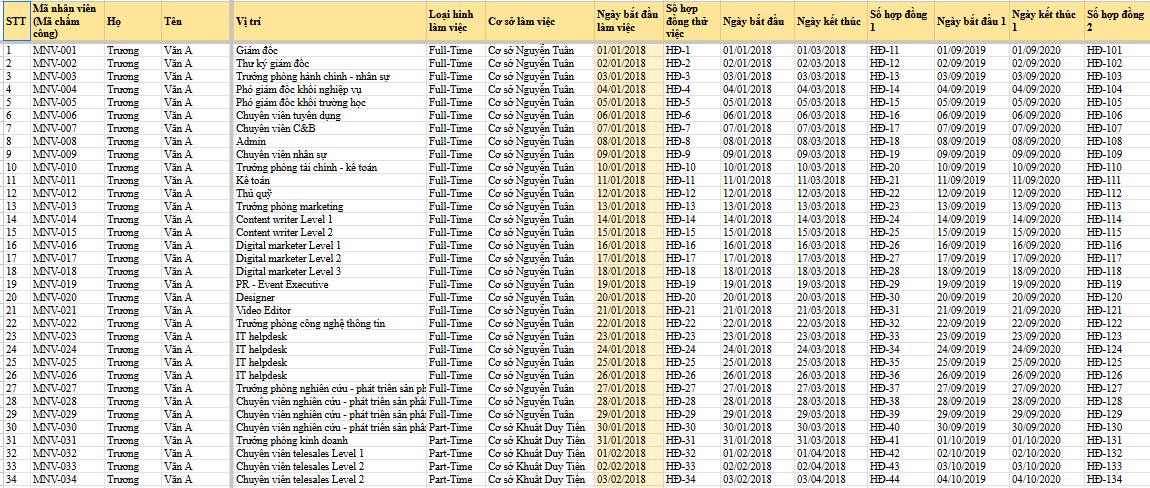Select date cell 04/10/2019

point(972,480)
